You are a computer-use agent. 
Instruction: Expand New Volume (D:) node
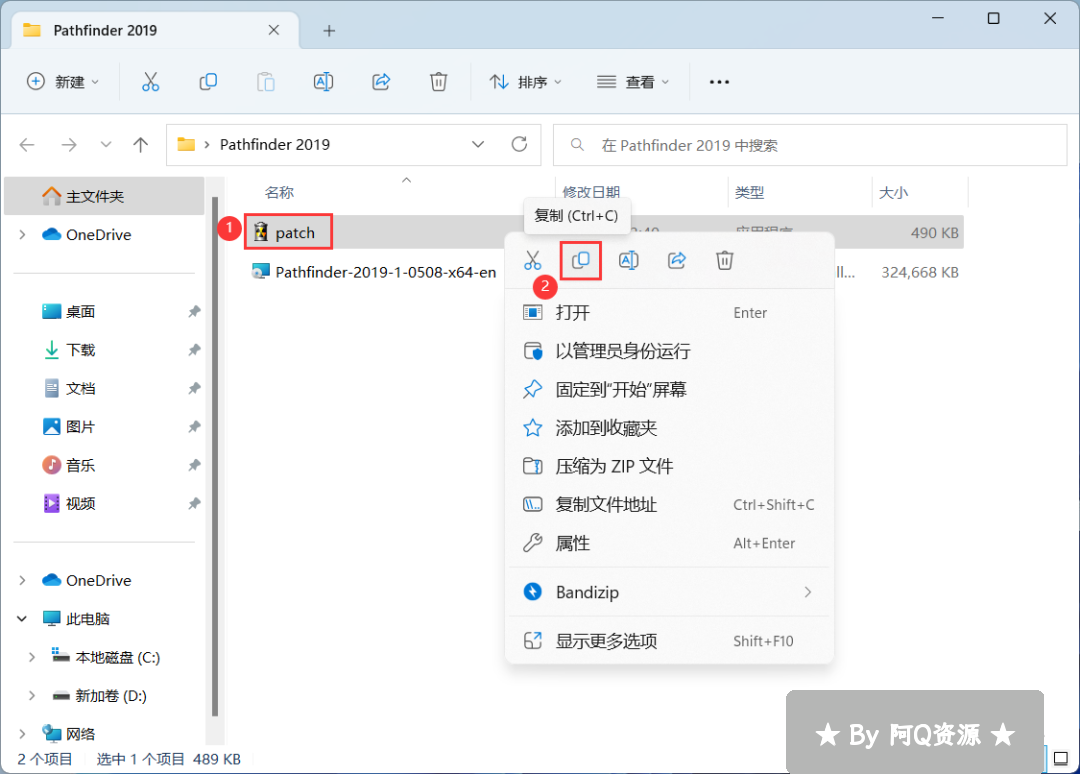click(32, 695)
